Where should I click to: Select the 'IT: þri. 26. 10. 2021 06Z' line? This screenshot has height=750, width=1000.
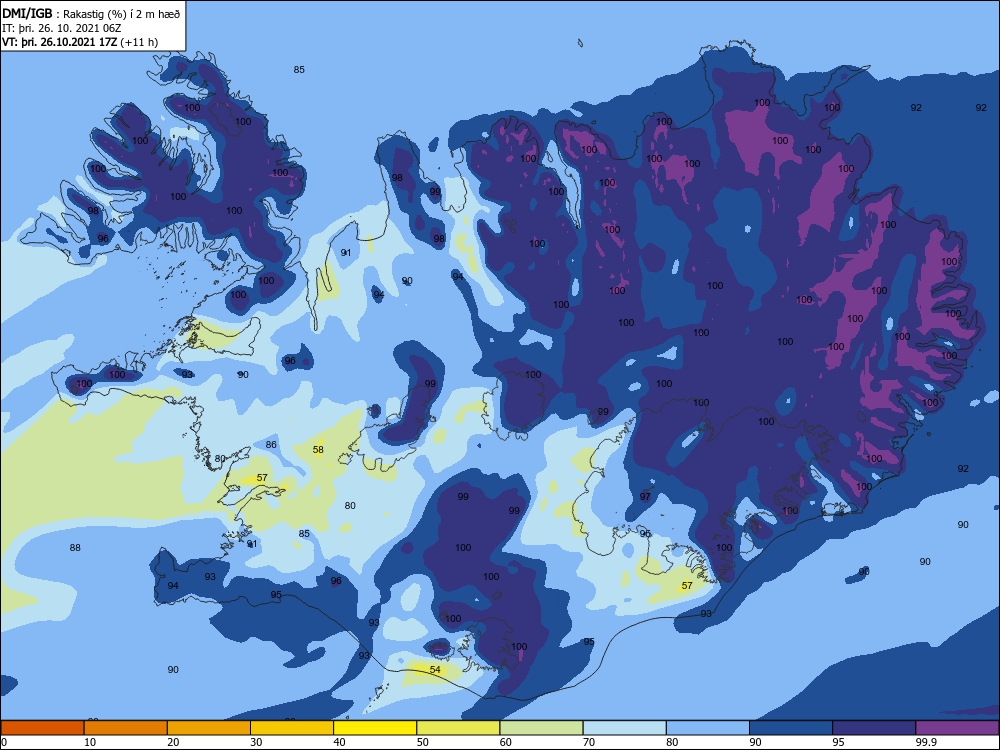(x=62, y=28)
